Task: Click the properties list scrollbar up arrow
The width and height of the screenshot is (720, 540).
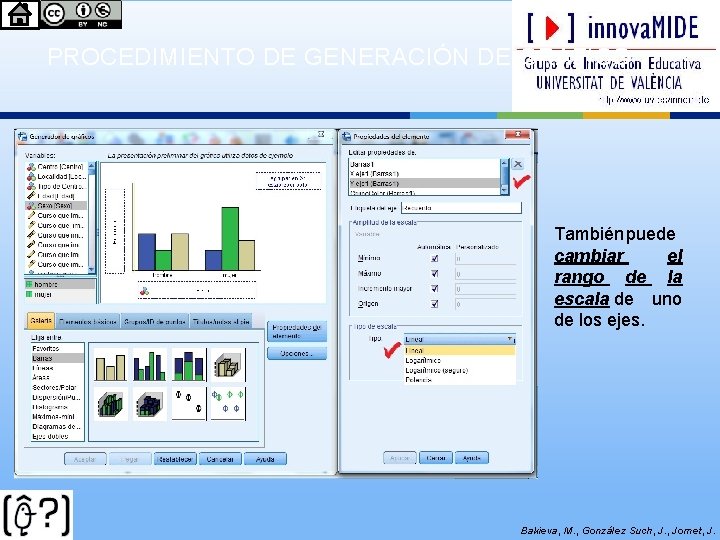Action: [505, 163]
